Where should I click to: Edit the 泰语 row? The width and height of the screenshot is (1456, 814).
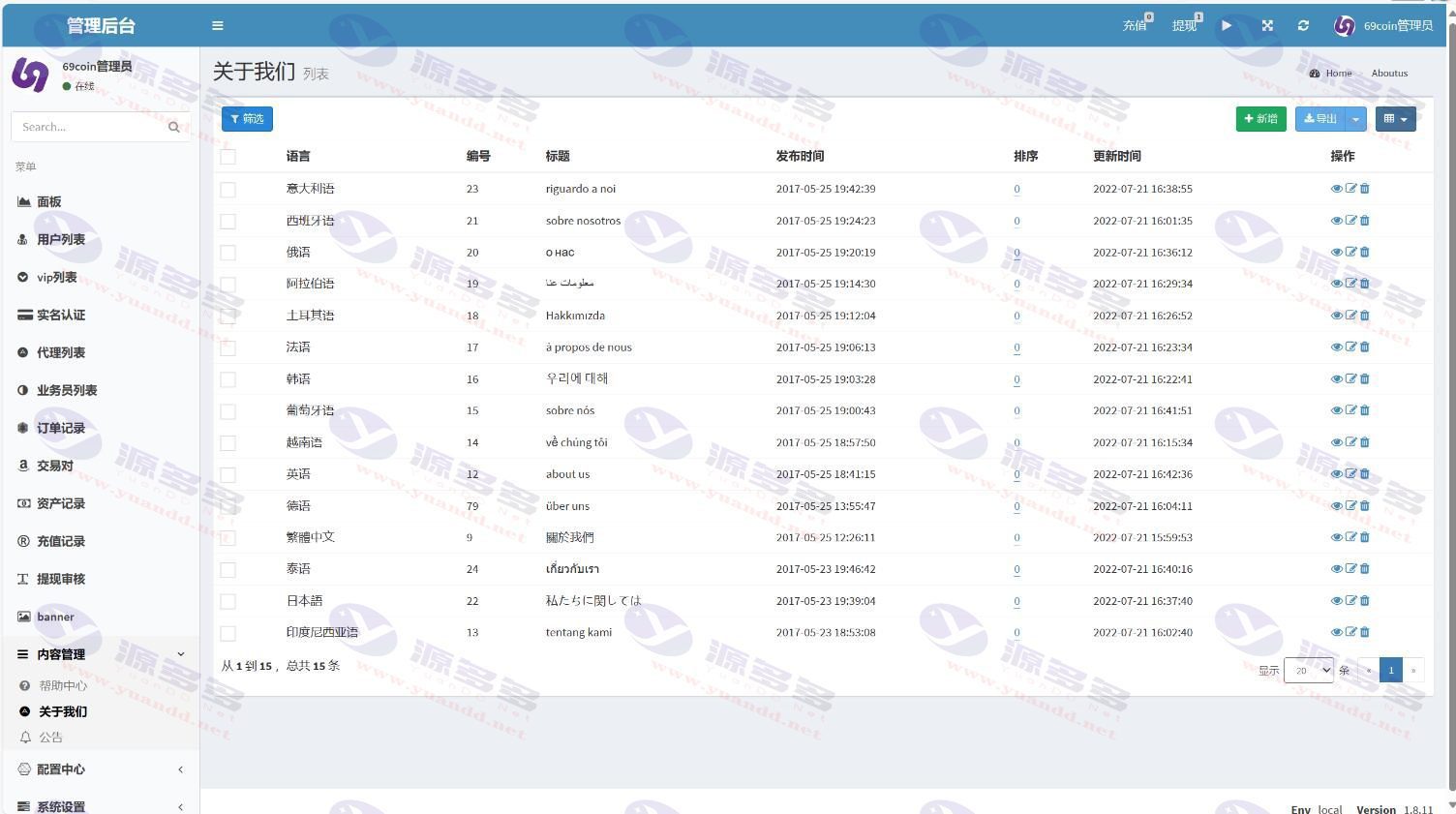[1351, 569]
